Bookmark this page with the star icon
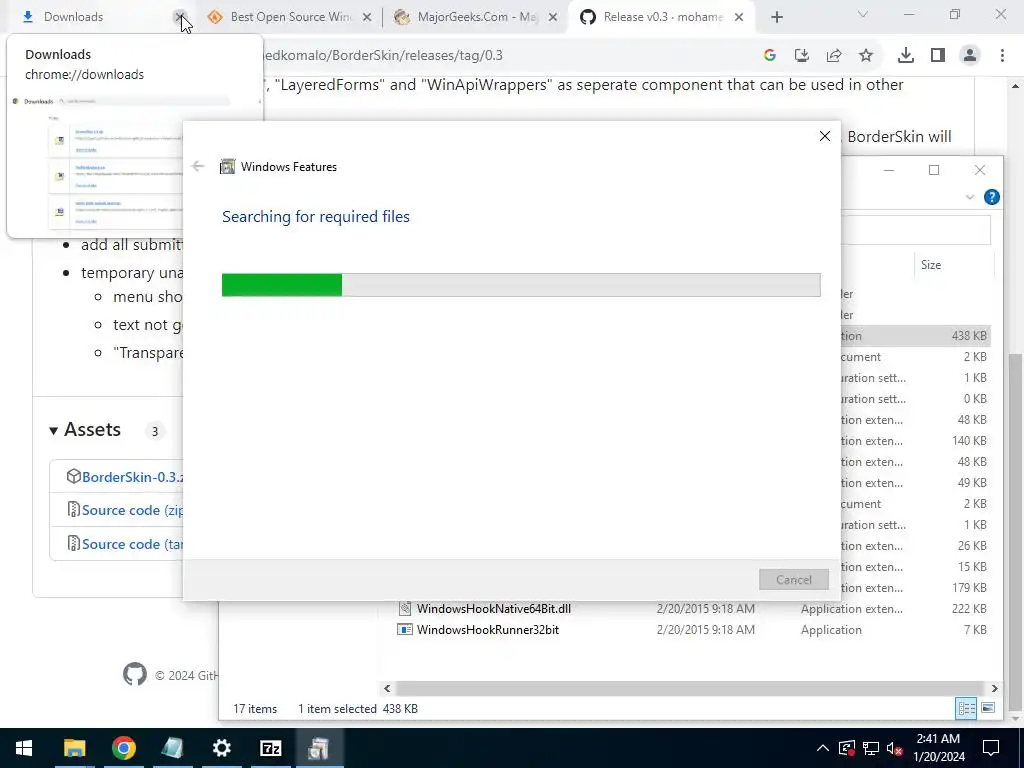1024x768 pixels. [866, 56]
